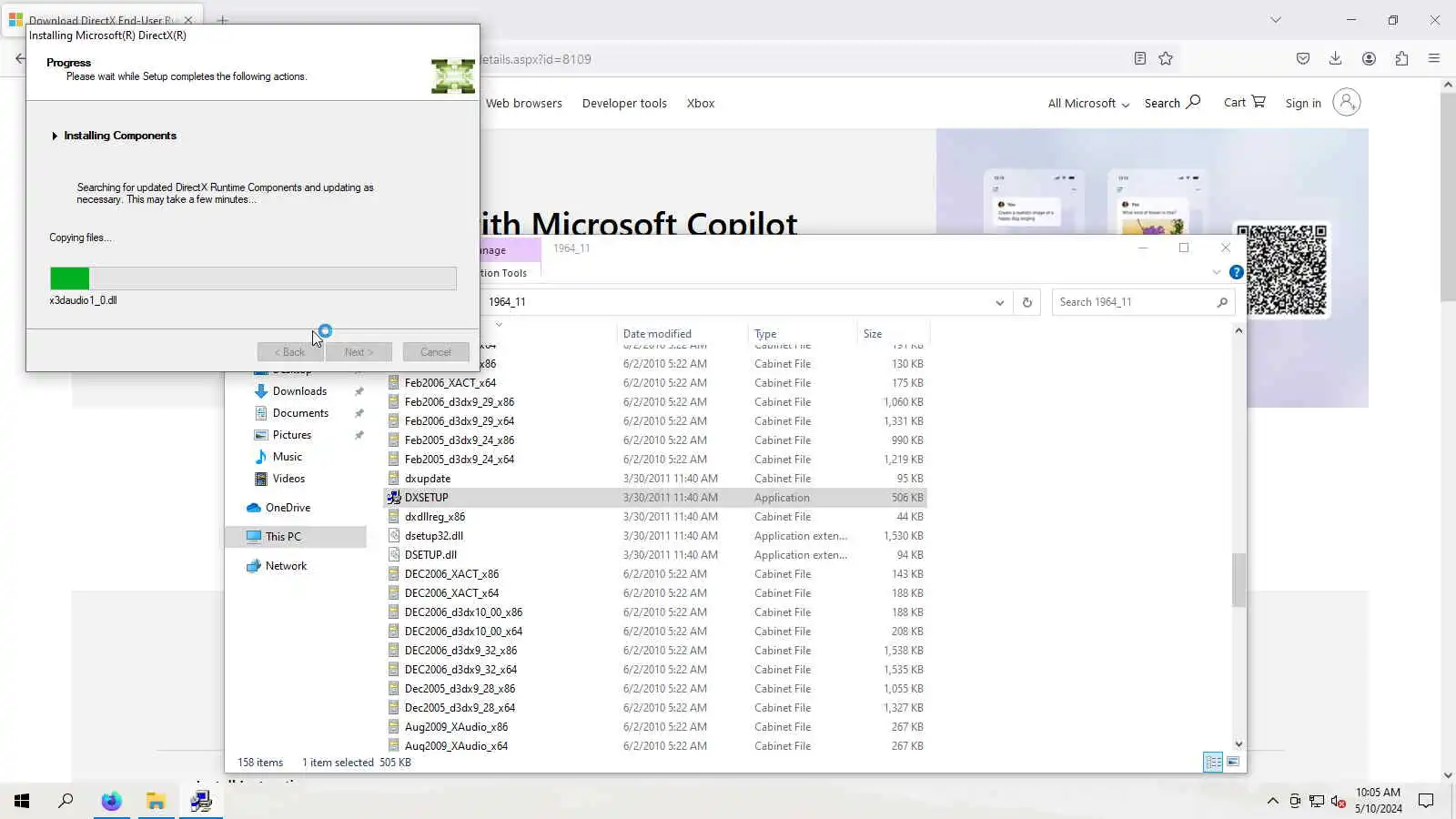Bookmark this page with the star icon

pyautogui.click(x=1166, y=58)
